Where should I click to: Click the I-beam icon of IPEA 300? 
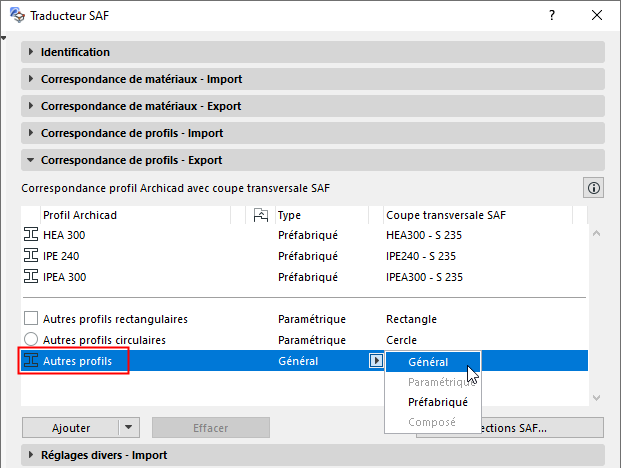coord(31,276)
